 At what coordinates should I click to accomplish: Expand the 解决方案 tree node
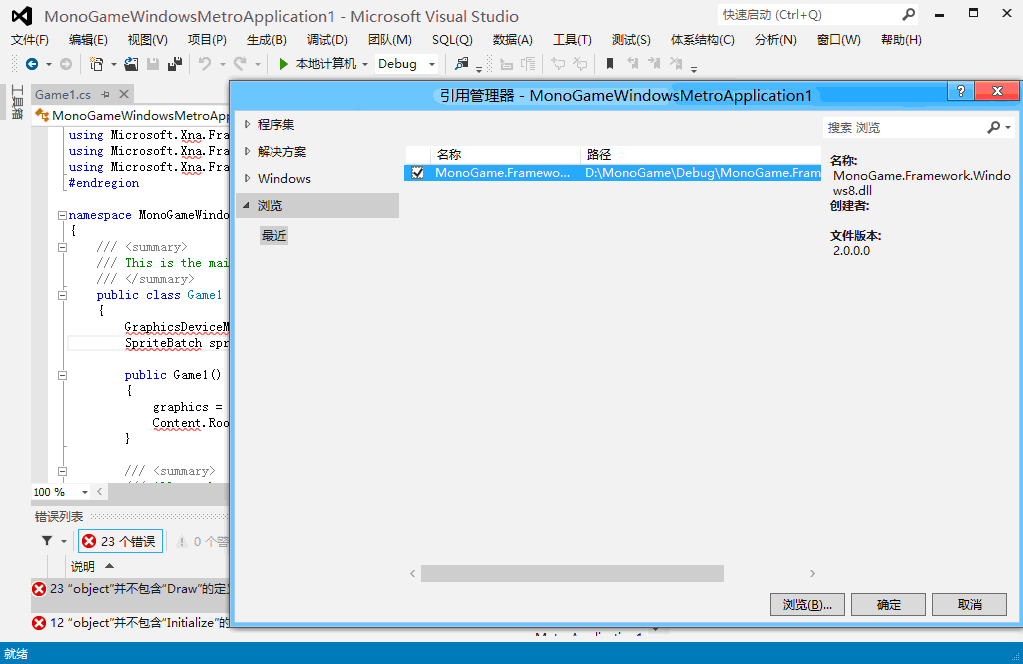(x=247, y=151)
